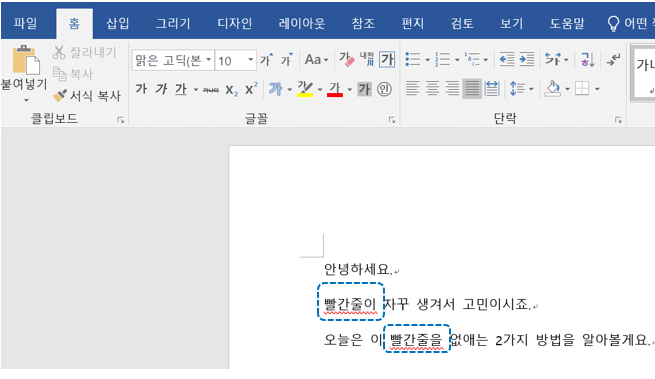The width and height of the screenshot is (655, 379).
Task: Toggle subscript formatting
Action: point(231,89)
